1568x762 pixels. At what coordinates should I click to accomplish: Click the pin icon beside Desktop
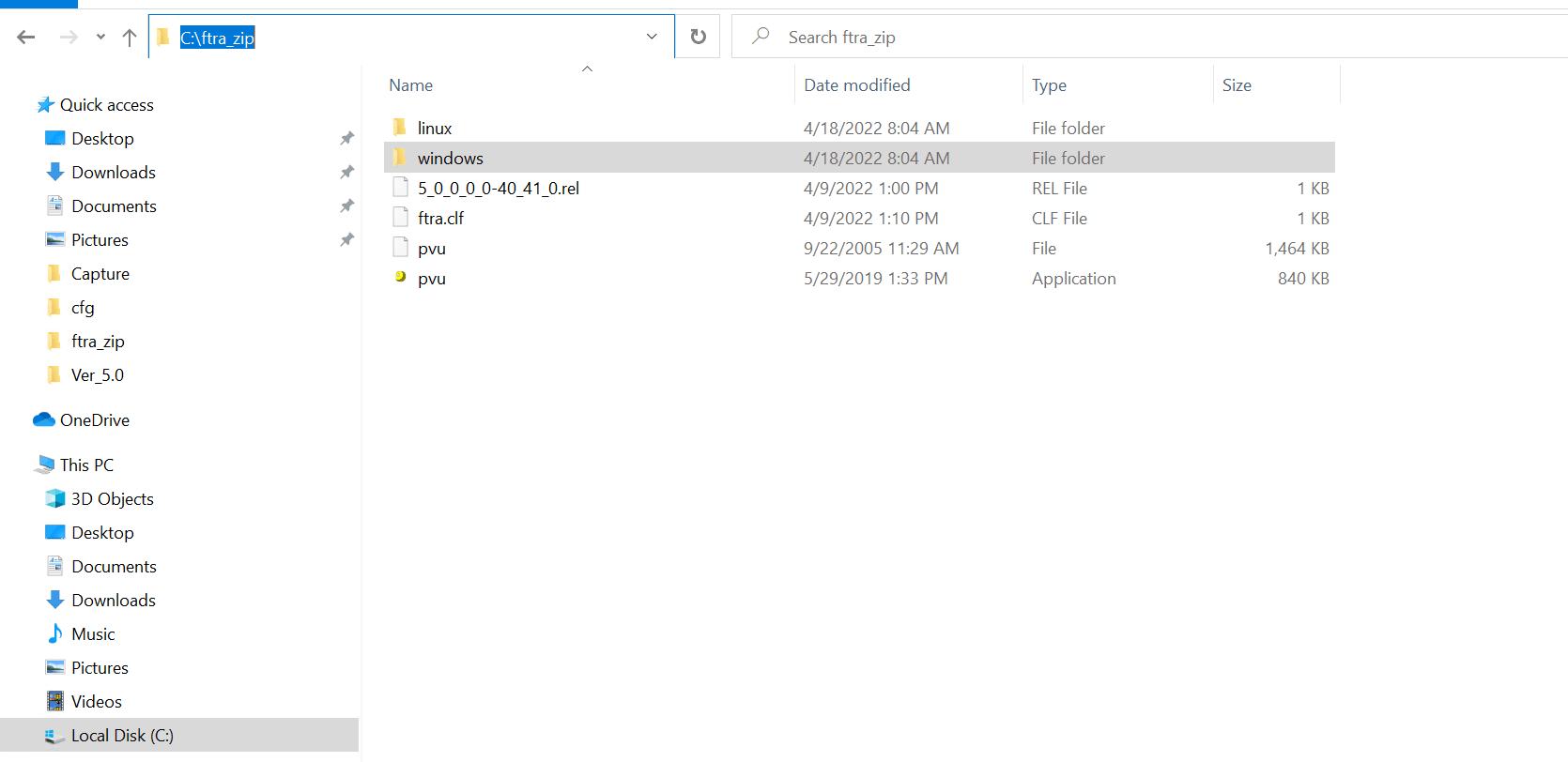(346, 139)
